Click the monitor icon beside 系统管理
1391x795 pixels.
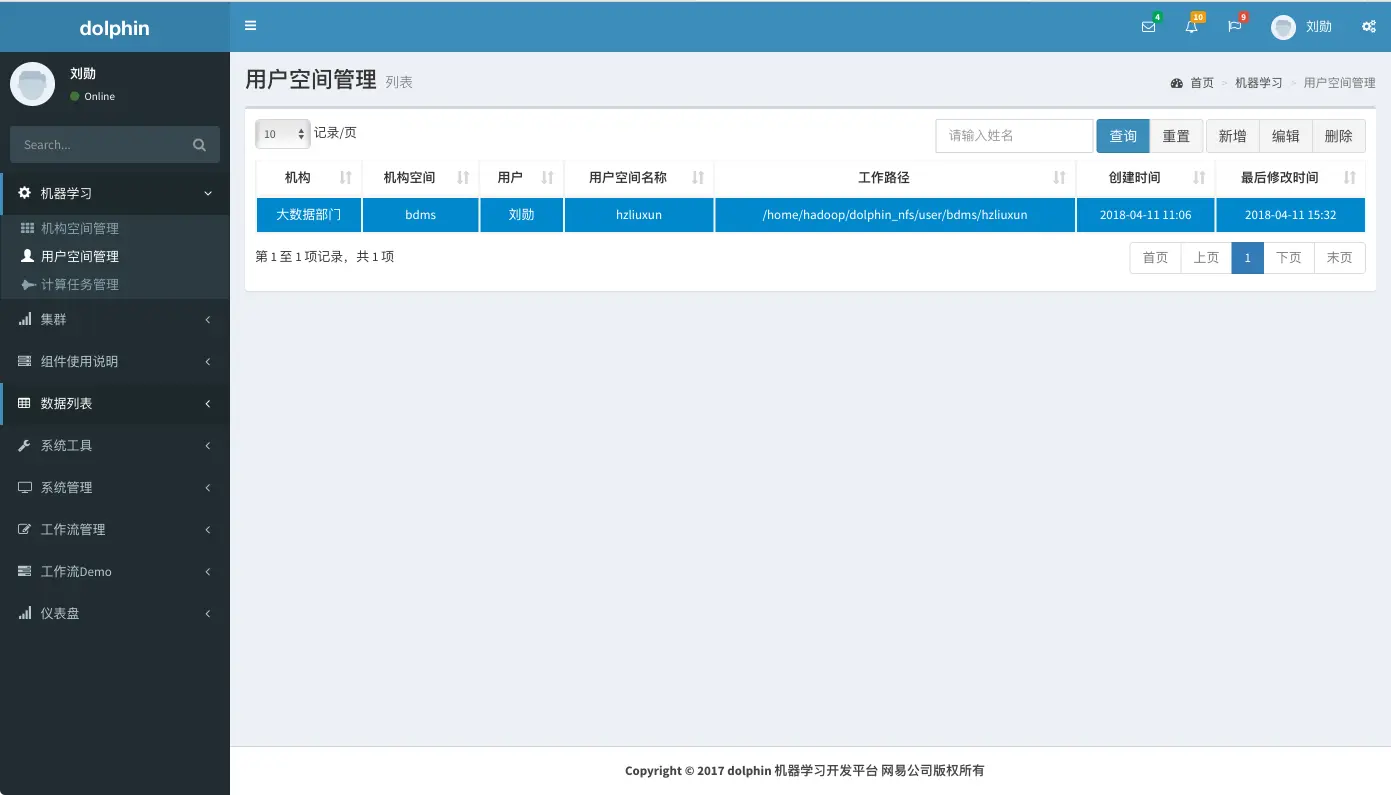[x=25, y=487]
